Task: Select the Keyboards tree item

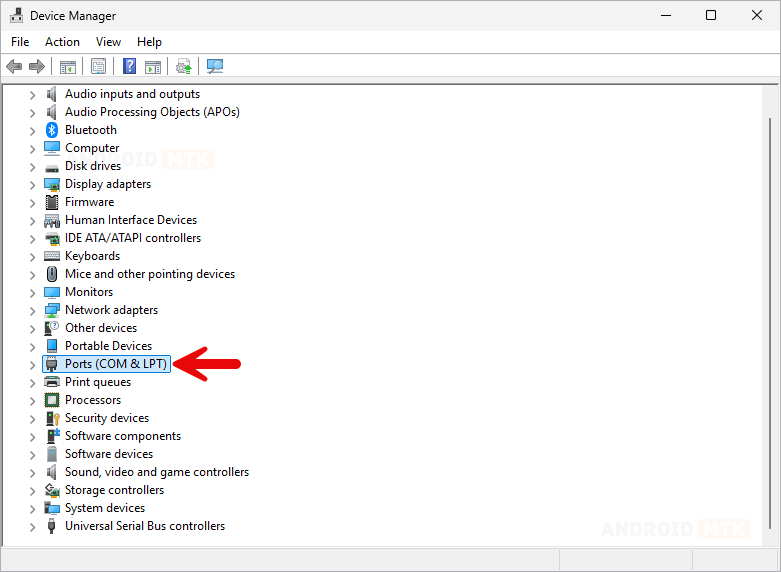Action: (x=92, y=256)
